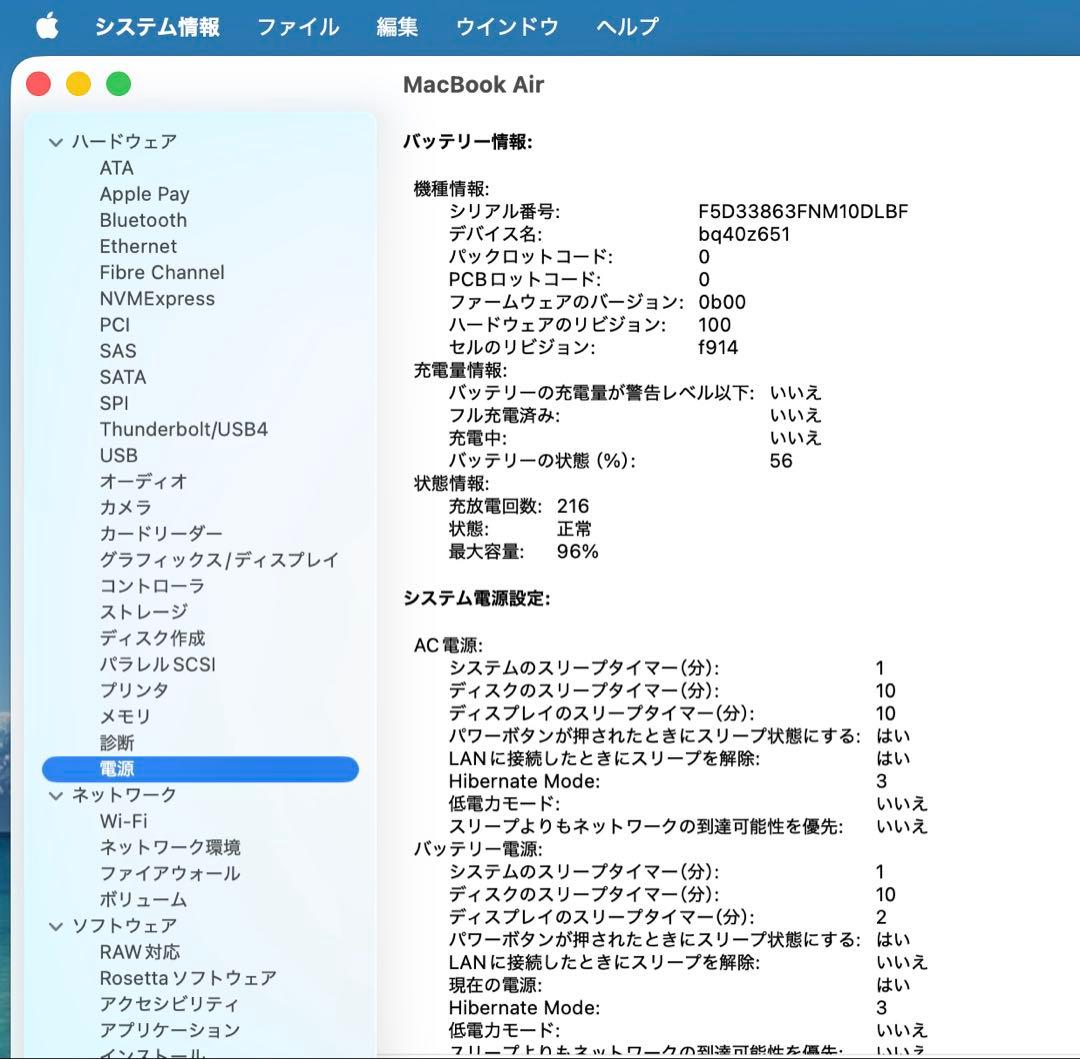Collapse the ソフトウェア section chevron
The height and width of the screenshot is (1059, 1080).
tap(56, 927)
